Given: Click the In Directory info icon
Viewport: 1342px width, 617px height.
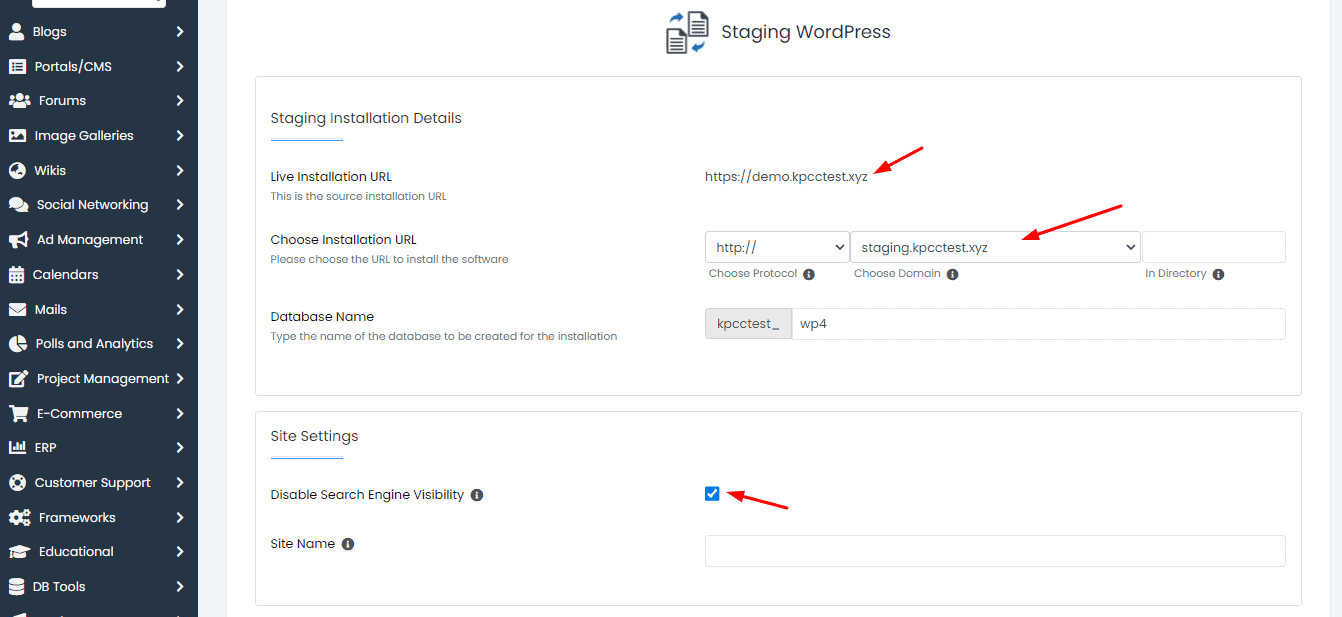Looking at the screenshot, I should 1219,274.
